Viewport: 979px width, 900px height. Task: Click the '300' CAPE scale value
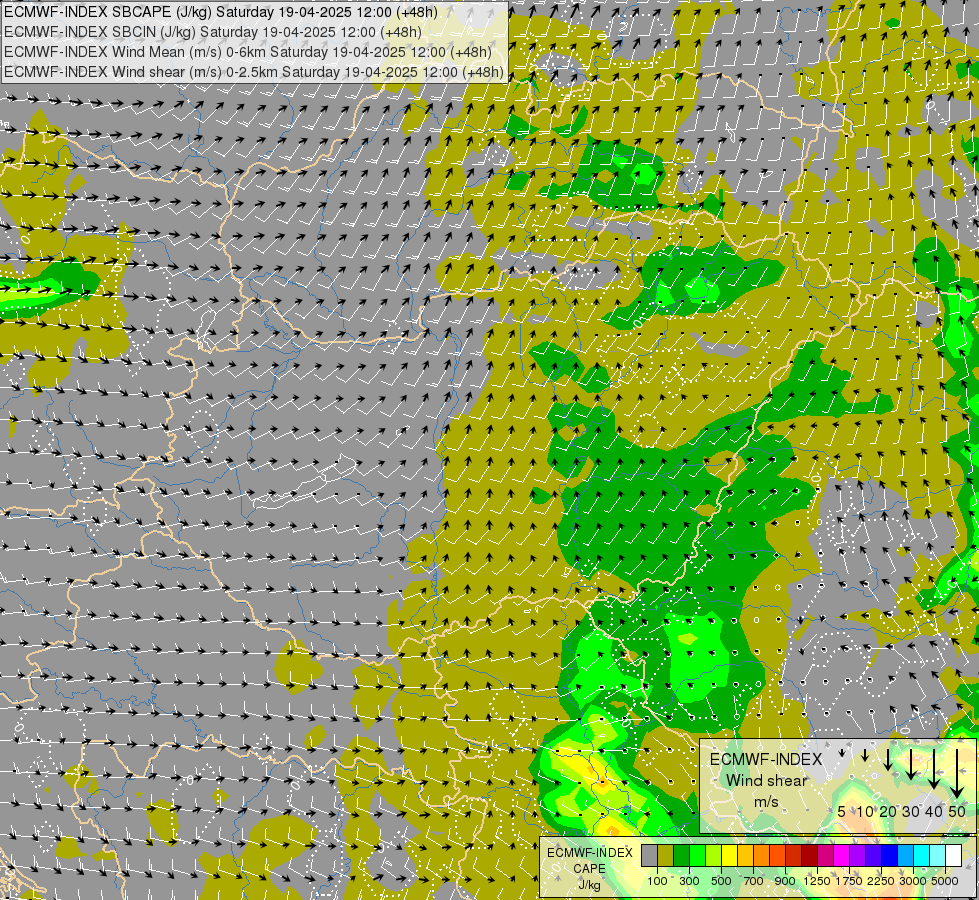pyautogui.click(x=689, y=881)
